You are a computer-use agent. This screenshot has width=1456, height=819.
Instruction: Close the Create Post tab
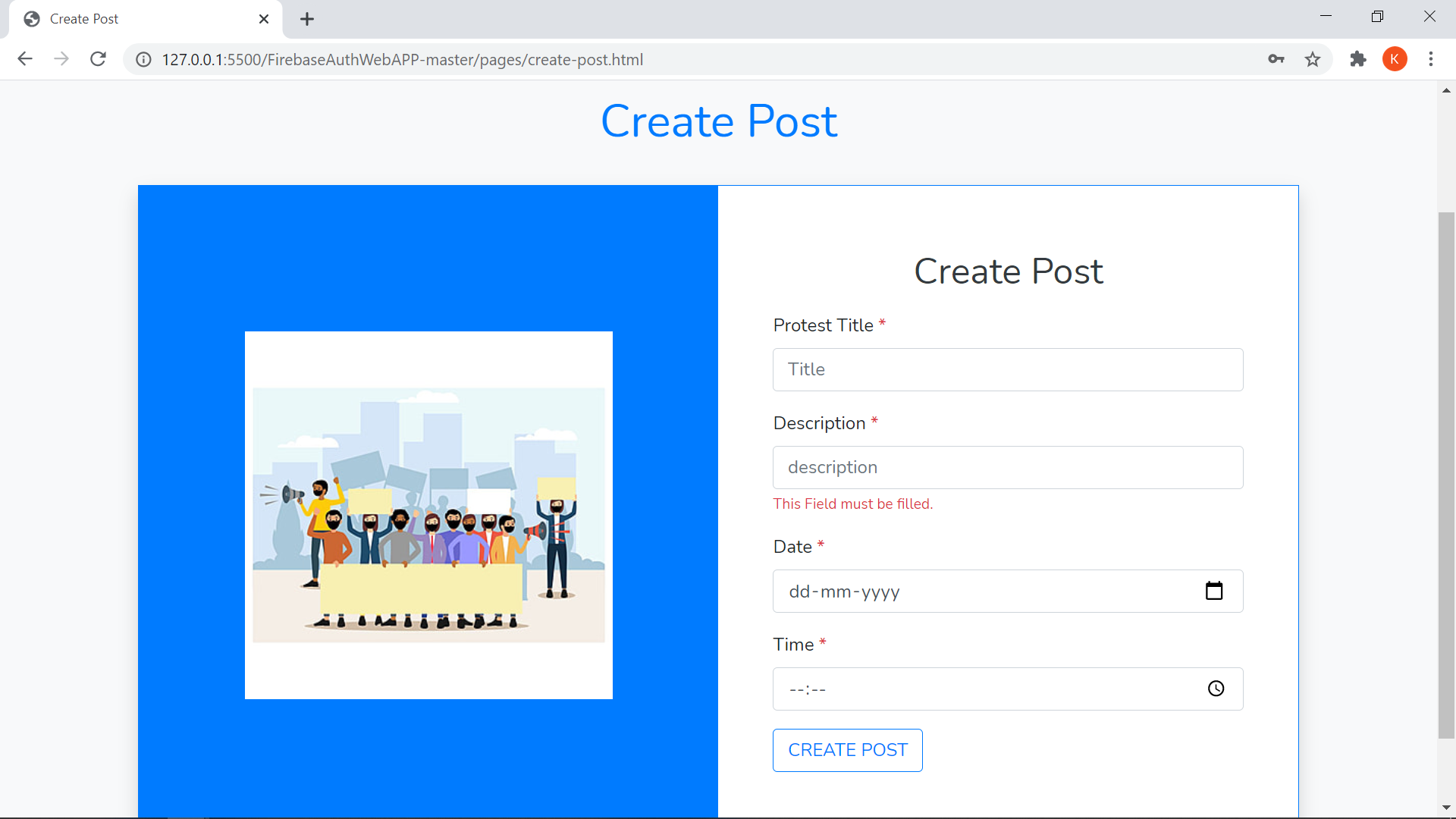coord(264,19)
